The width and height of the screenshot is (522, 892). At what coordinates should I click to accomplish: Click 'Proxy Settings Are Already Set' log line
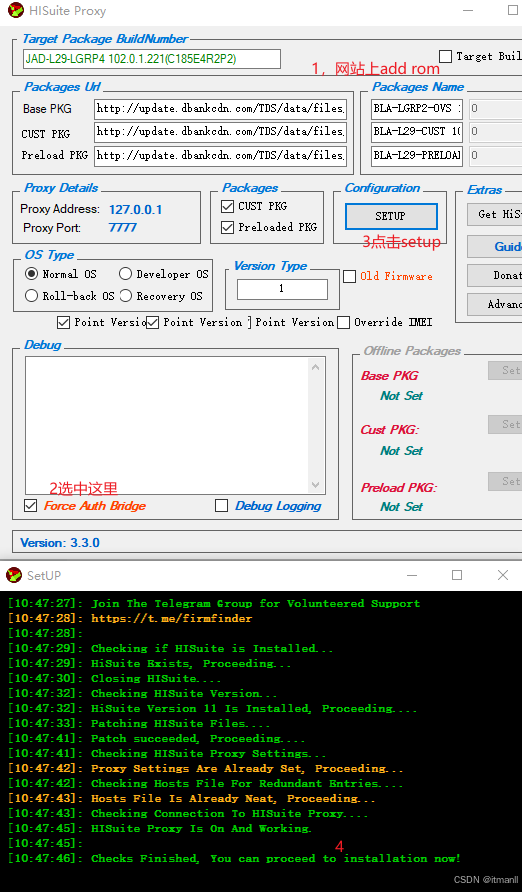[247, 768]
